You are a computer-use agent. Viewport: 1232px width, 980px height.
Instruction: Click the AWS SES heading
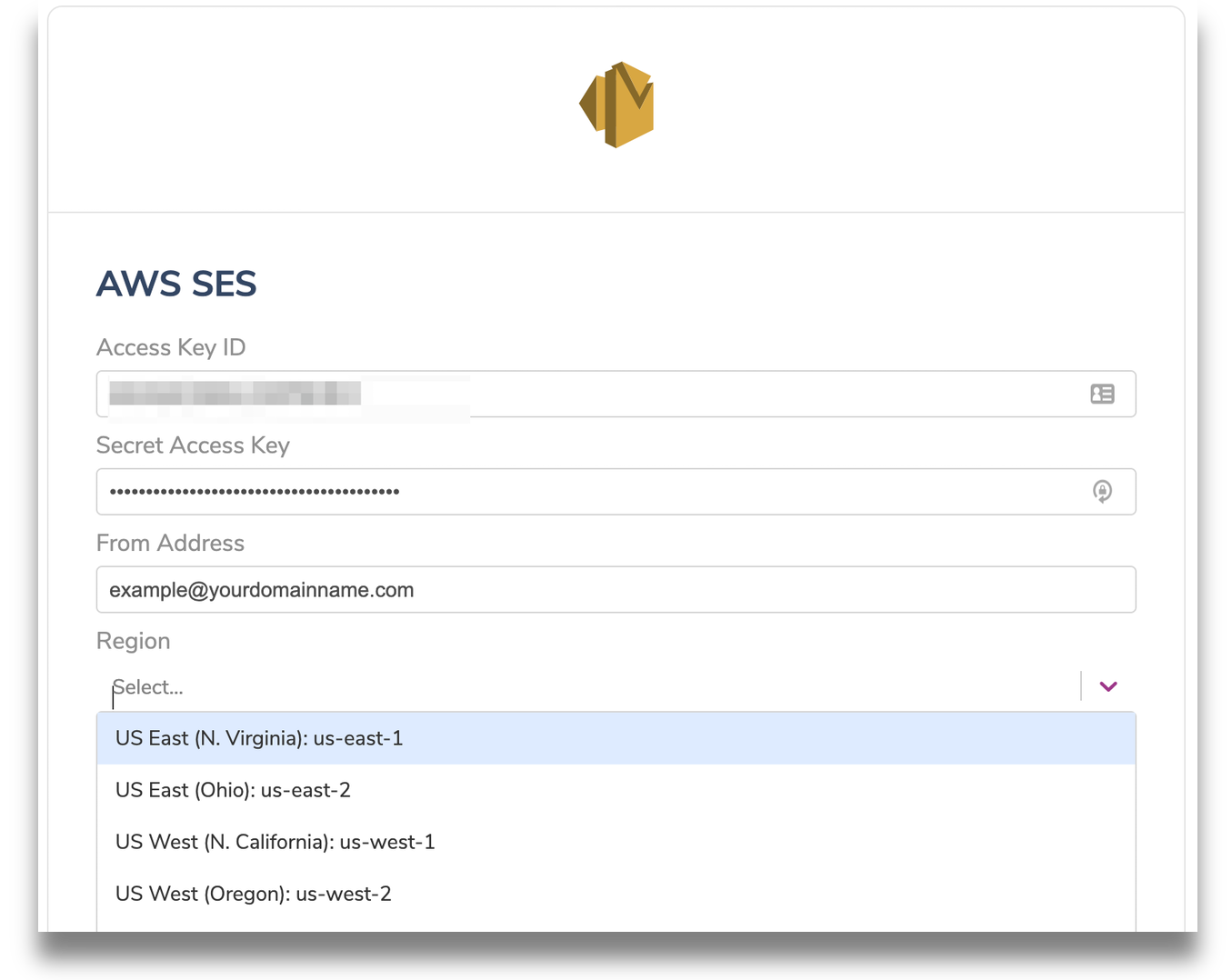[x=176, y=284]
